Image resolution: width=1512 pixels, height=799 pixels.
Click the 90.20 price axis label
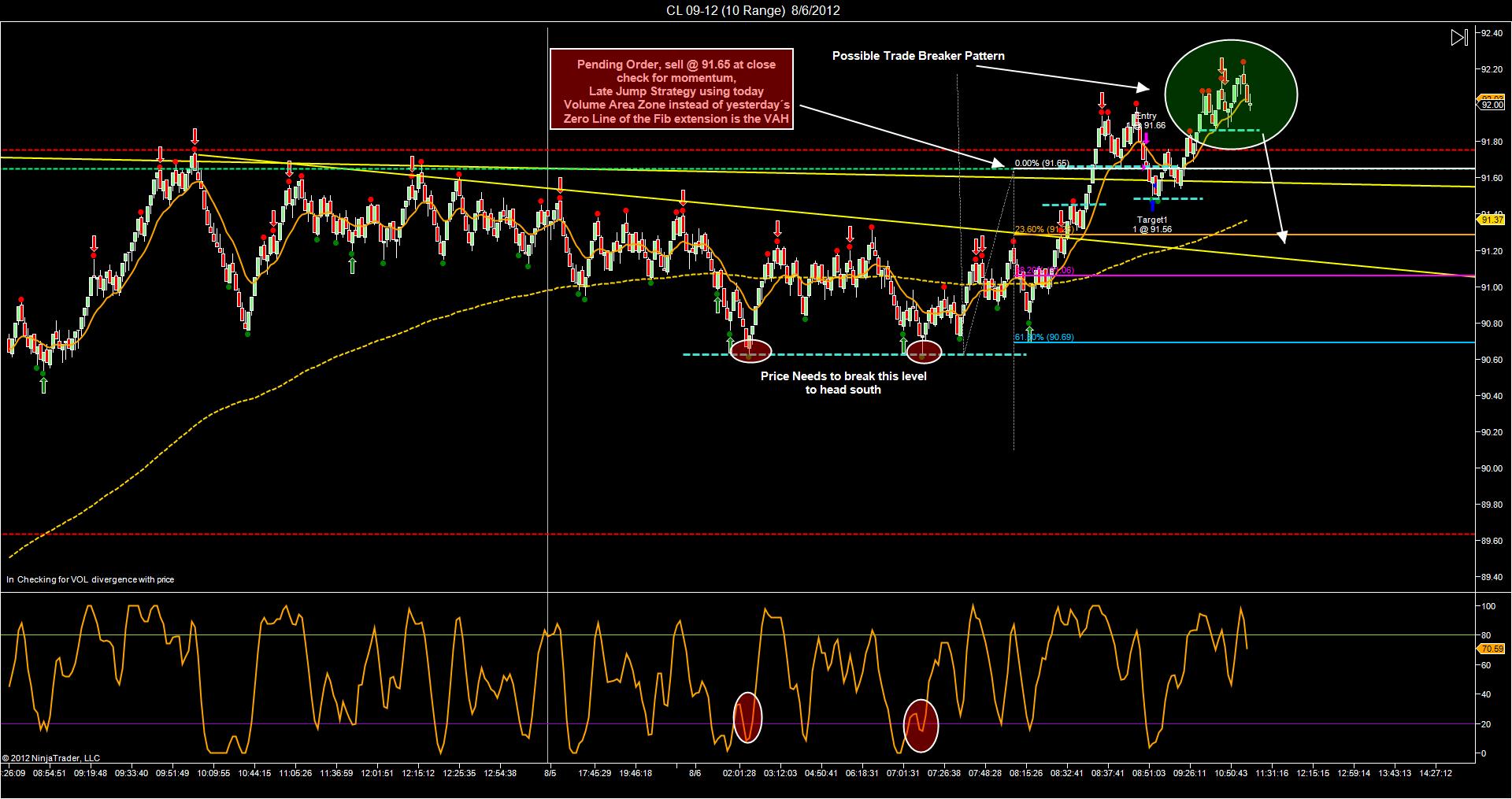[1492, 432]
